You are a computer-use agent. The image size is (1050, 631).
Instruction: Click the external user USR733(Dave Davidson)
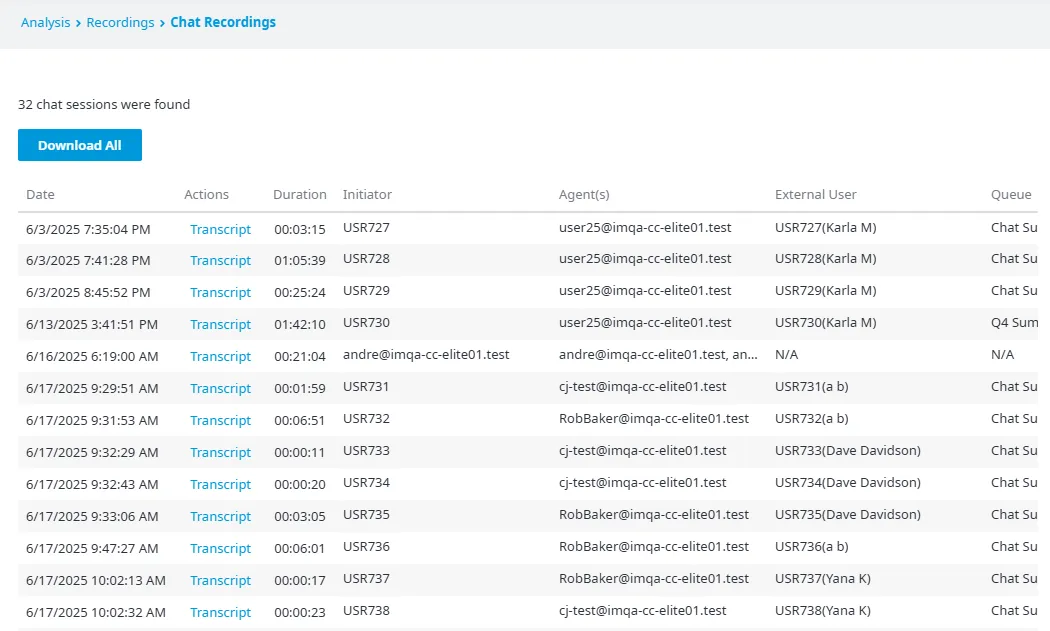848,450
